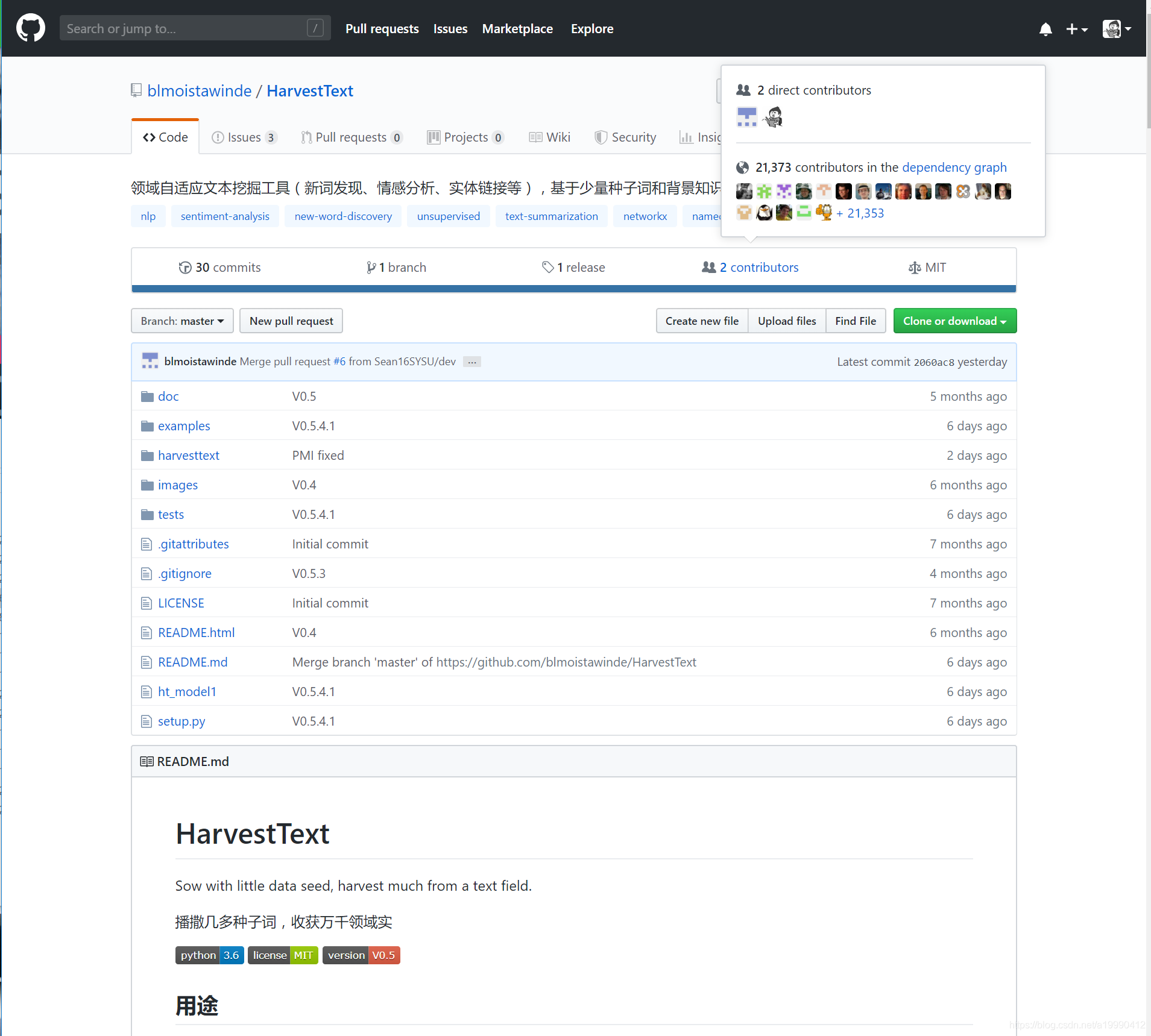Select the Projects tab
The width and height of the screenshot is (1151, 1036).
tap(465, 137)
